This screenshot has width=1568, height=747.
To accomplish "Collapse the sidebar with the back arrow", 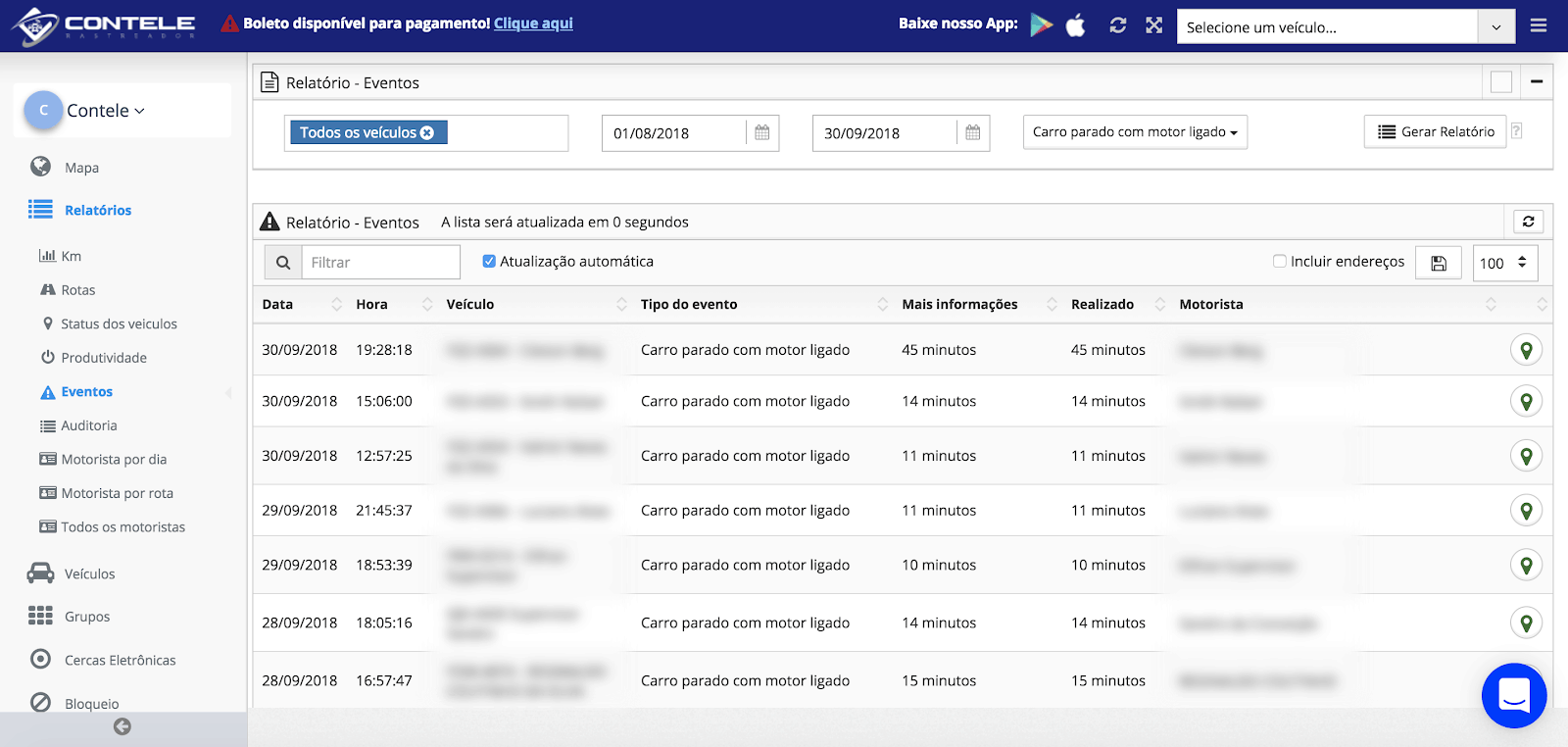I will coord(122,726).
